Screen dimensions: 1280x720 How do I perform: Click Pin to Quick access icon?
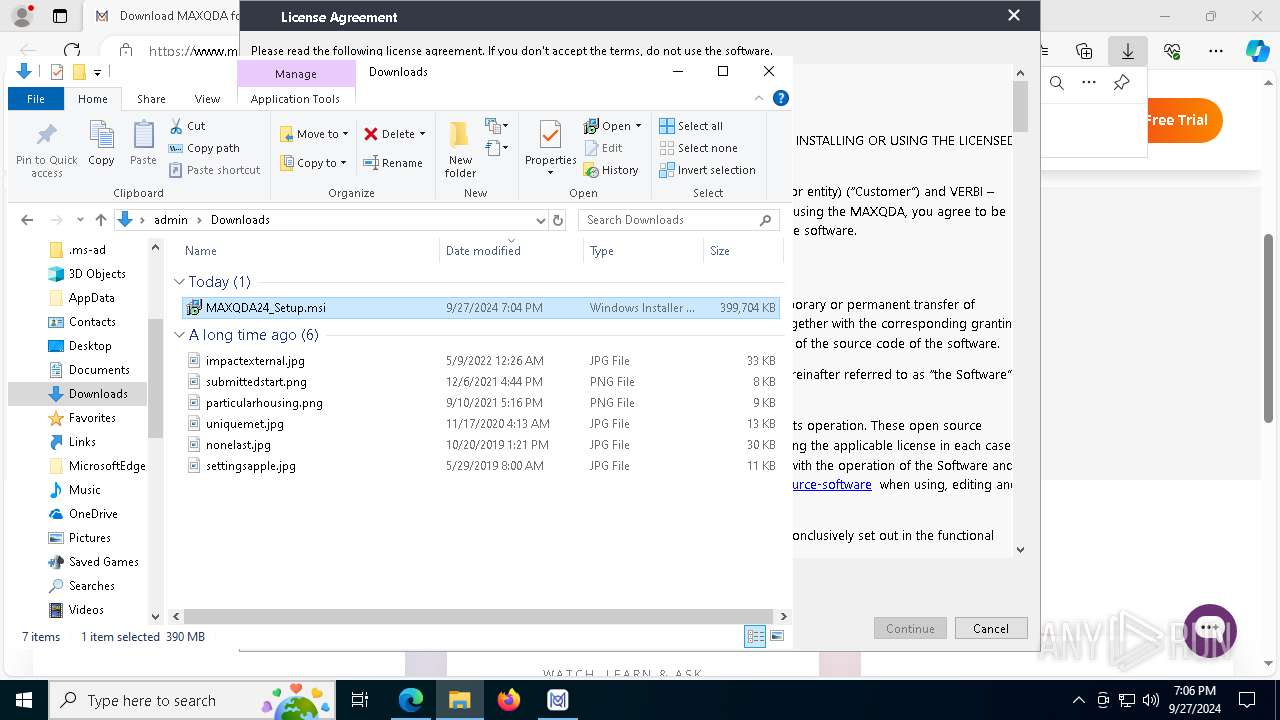pyautogui.click(x=46, y=150)
